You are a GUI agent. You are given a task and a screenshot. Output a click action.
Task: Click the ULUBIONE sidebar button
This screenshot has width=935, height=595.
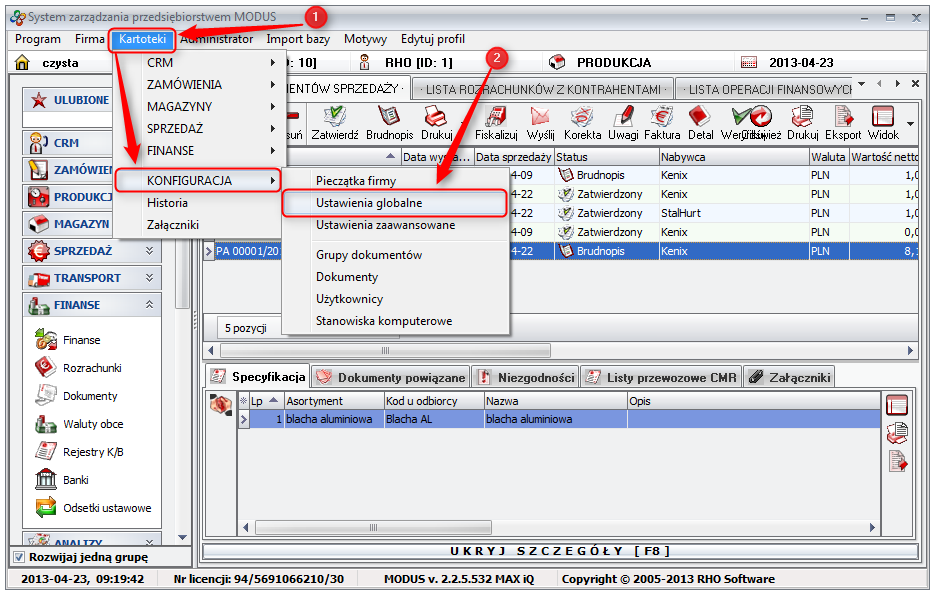(x=80, y=100)
